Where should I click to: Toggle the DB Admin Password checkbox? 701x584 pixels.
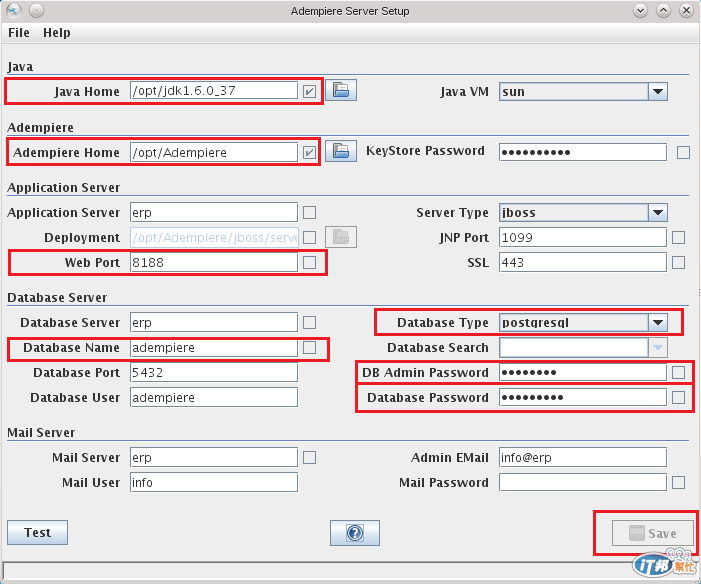[678, 372]
